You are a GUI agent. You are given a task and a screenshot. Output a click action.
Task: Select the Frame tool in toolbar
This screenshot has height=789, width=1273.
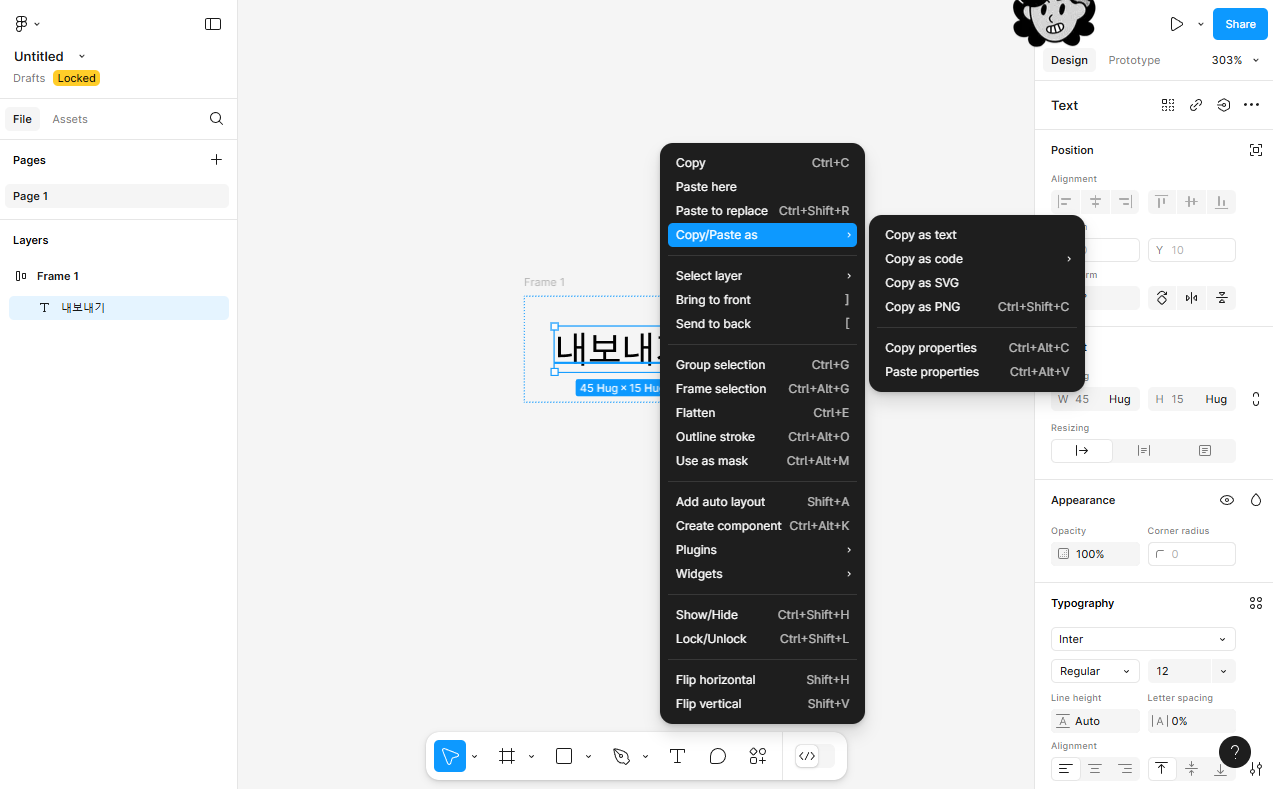[507, 756]
